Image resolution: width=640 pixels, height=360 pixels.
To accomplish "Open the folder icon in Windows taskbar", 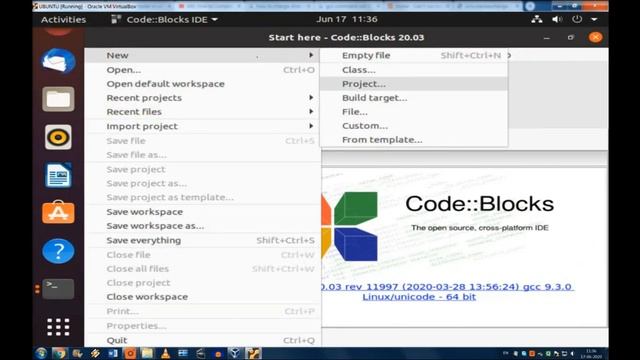I will click(x=147, y=353).
